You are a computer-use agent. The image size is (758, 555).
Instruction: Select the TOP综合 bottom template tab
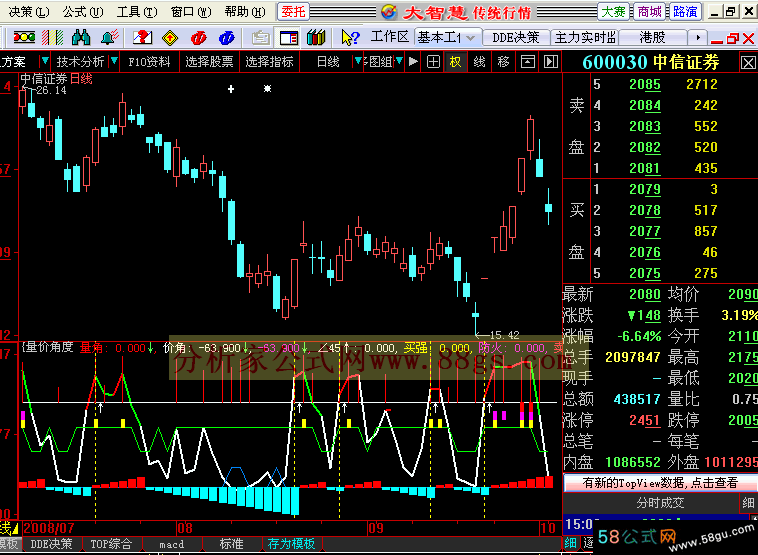(x=111, y=544)
